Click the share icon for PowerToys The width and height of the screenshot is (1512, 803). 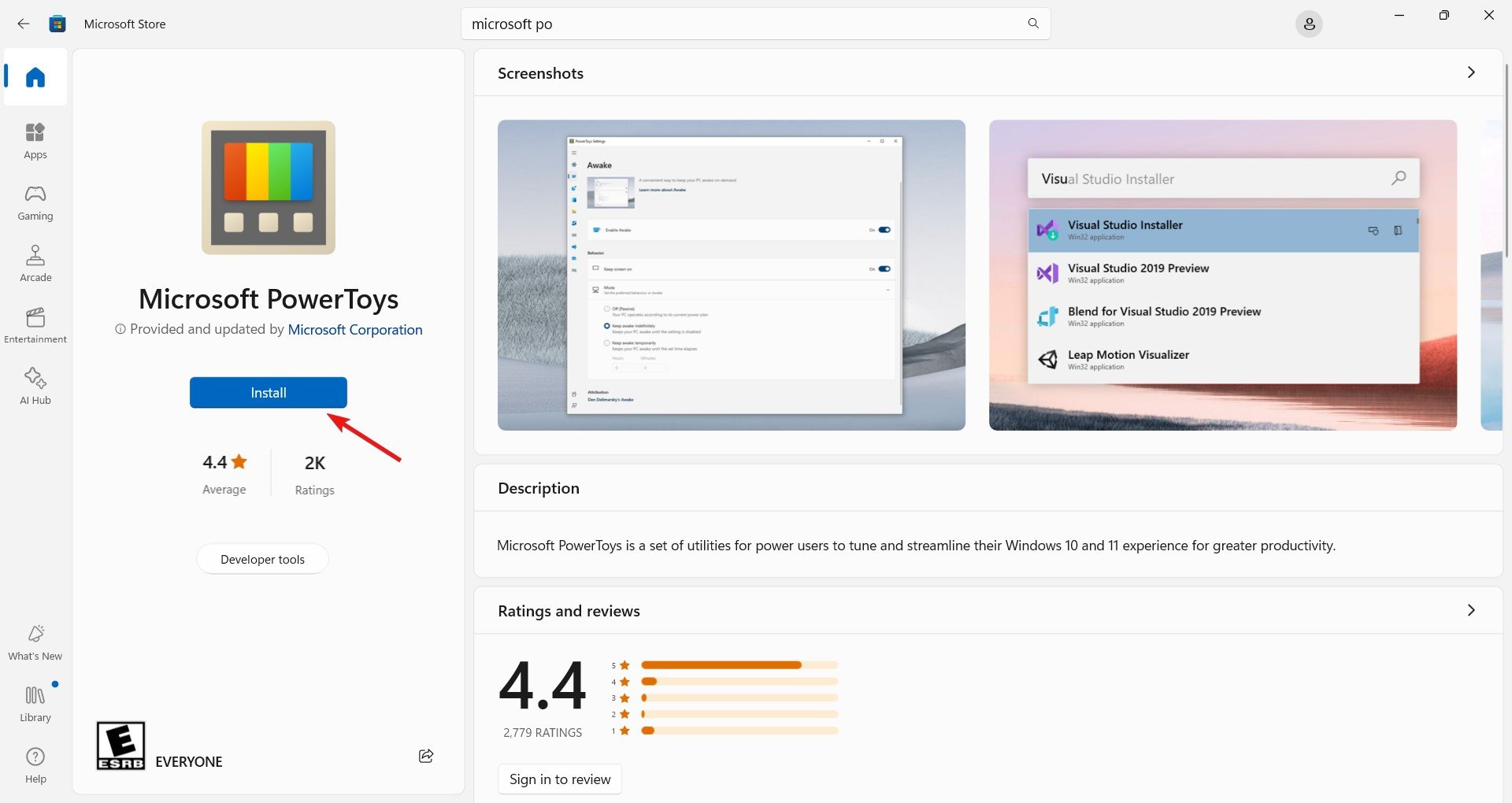426,756
